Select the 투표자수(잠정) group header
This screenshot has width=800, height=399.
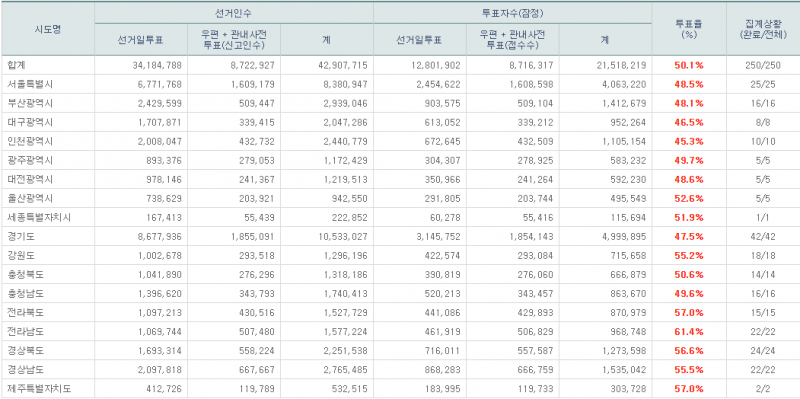(512, 12)
